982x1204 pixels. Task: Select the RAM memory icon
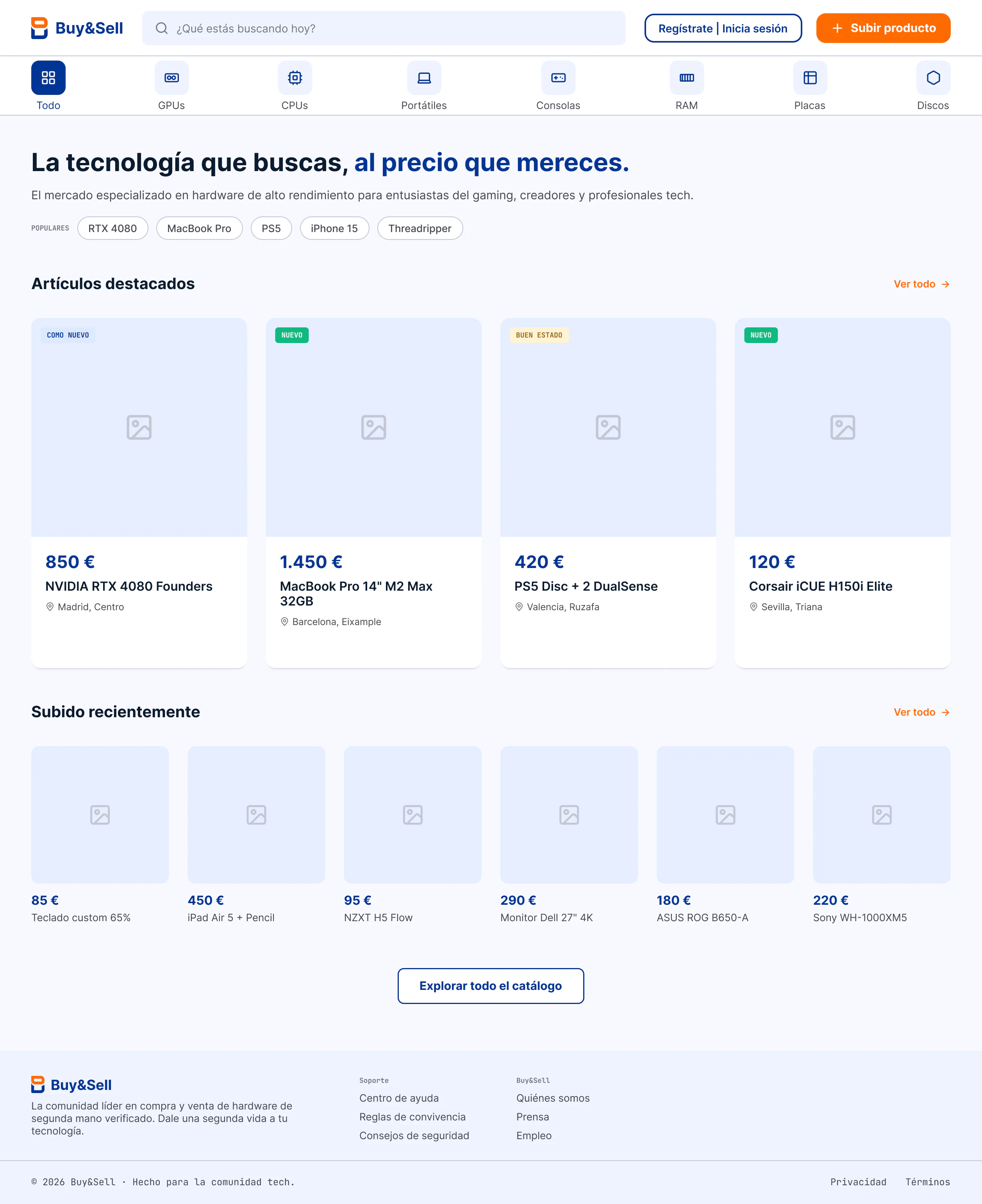687,77
